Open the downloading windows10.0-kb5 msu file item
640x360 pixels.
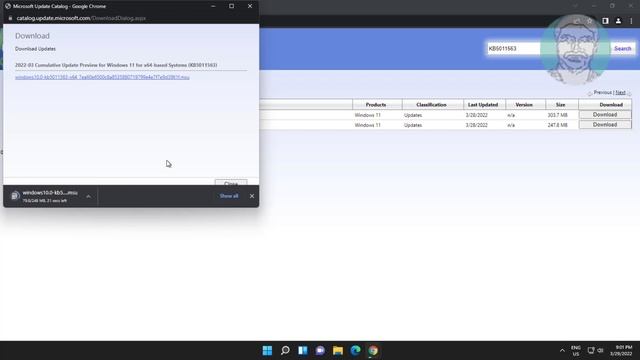pos(49,196)
